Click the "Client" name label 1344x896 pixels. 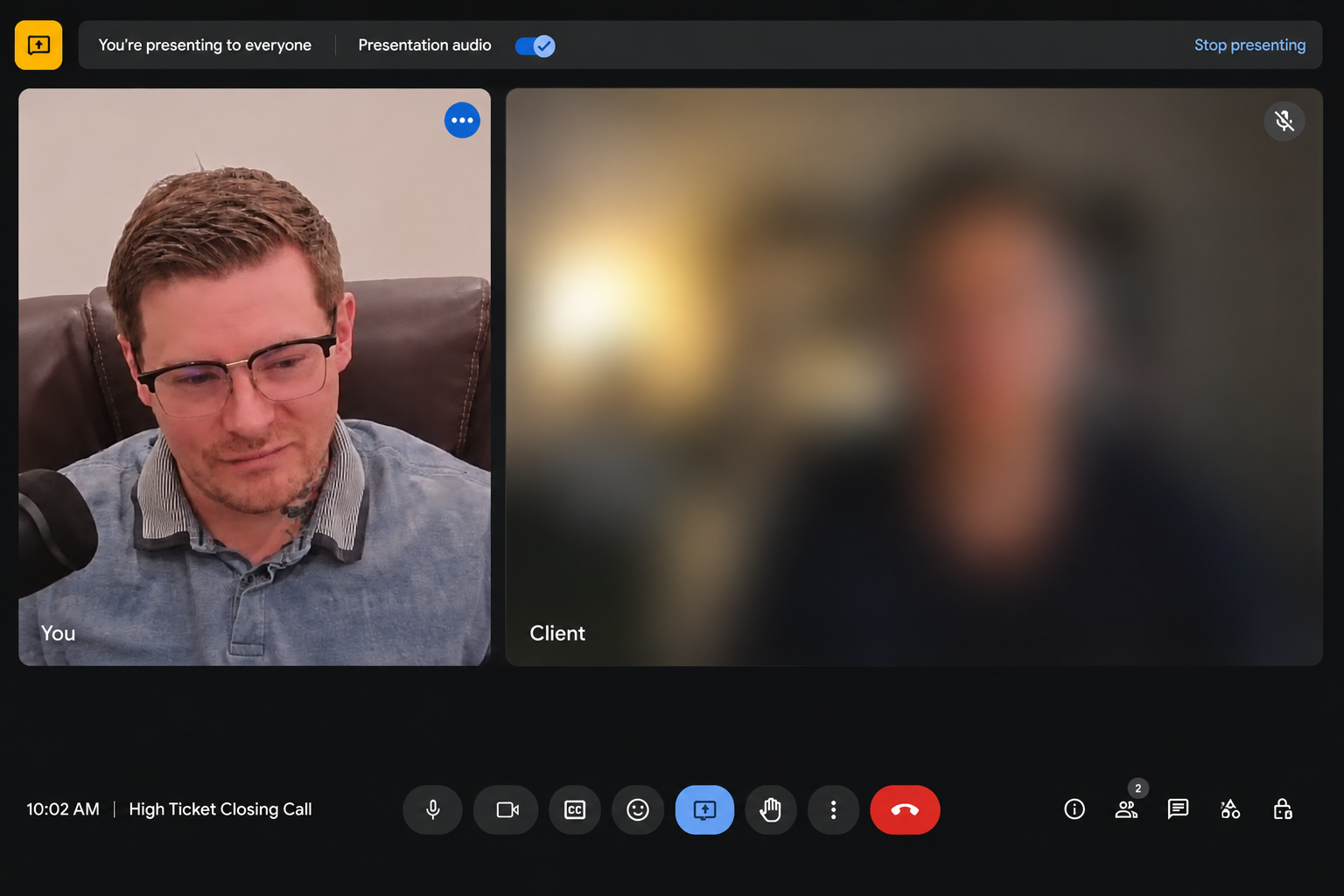557,633
